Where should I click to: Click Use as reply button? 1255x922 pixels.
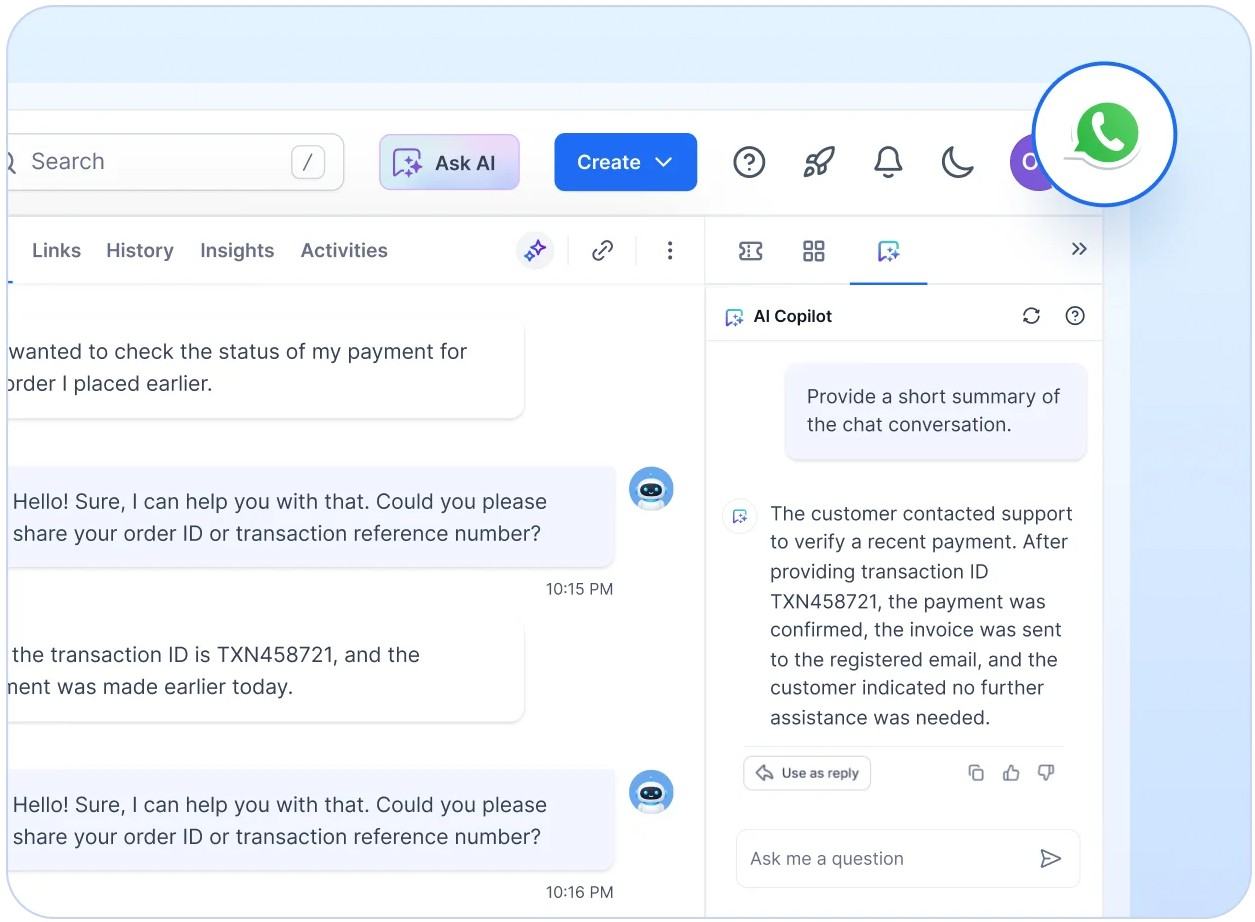point(807,773)
